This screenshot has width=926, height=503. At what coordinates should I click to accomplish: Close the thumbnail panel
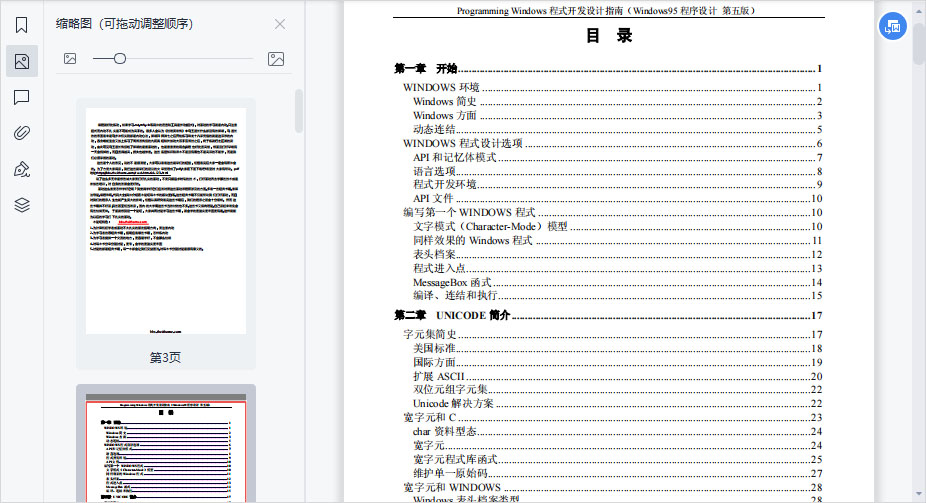tap(280, 24)
